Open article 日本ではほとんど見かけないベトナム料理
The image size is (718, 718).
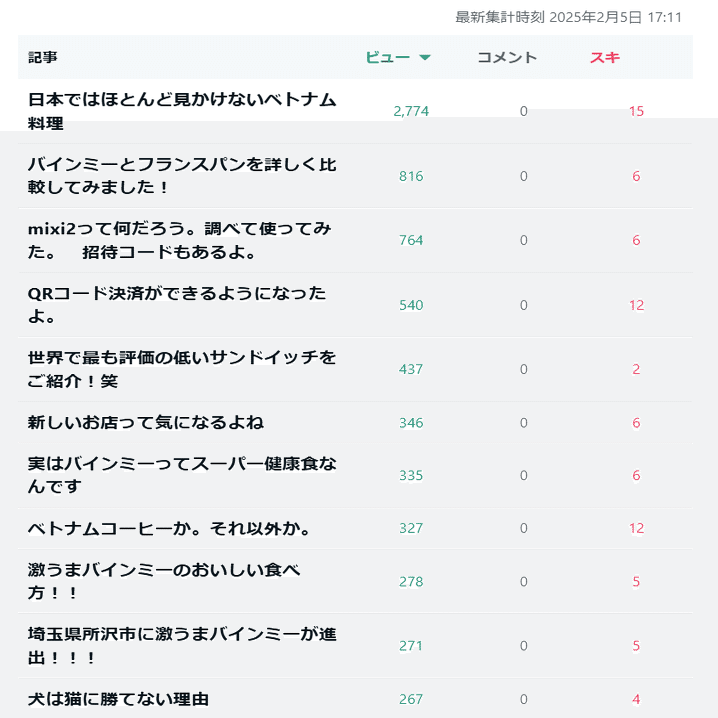(x=182, y=111)
